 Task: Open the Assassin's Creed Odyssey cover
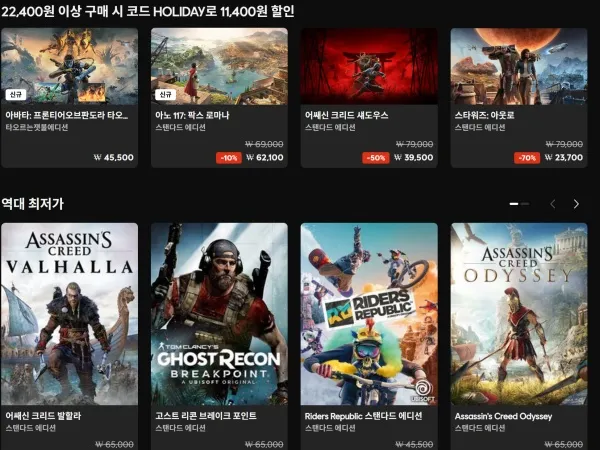click(x=519, y=314)
